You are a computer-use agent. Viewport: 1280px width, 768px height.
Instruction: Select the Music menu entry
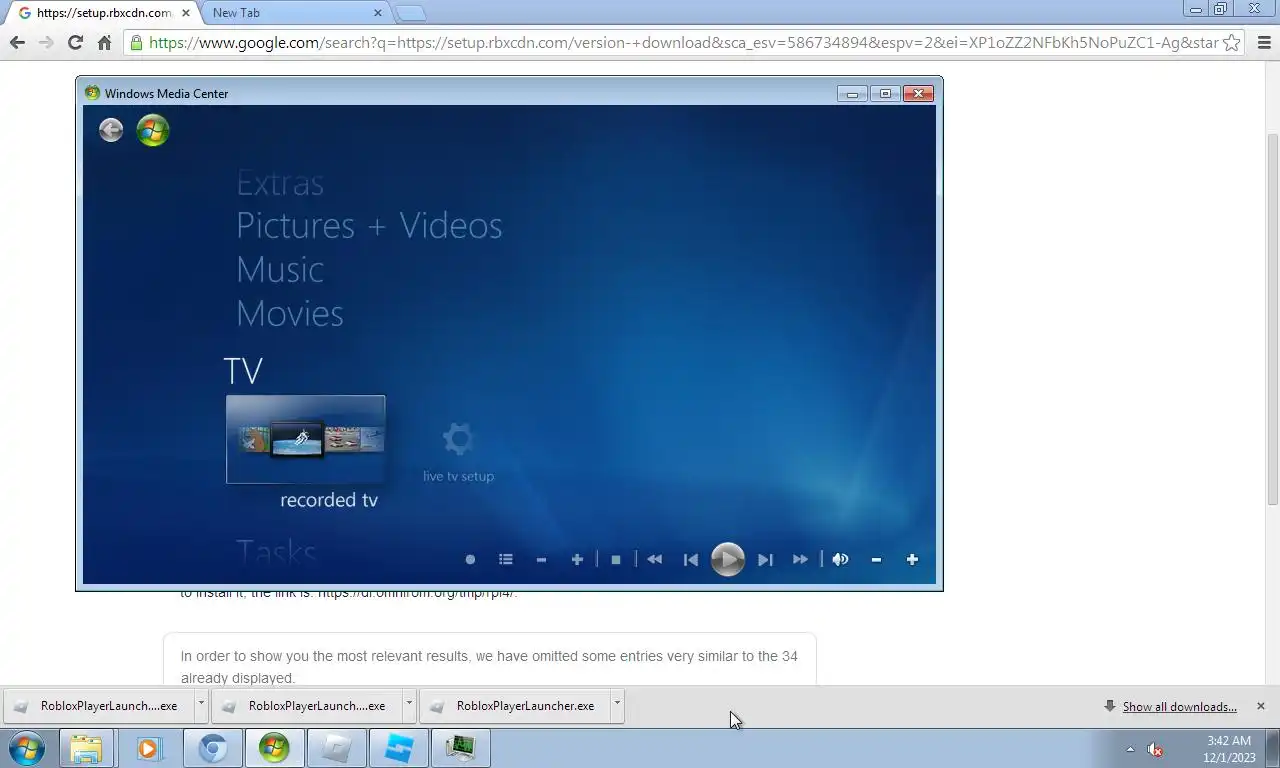280,270
